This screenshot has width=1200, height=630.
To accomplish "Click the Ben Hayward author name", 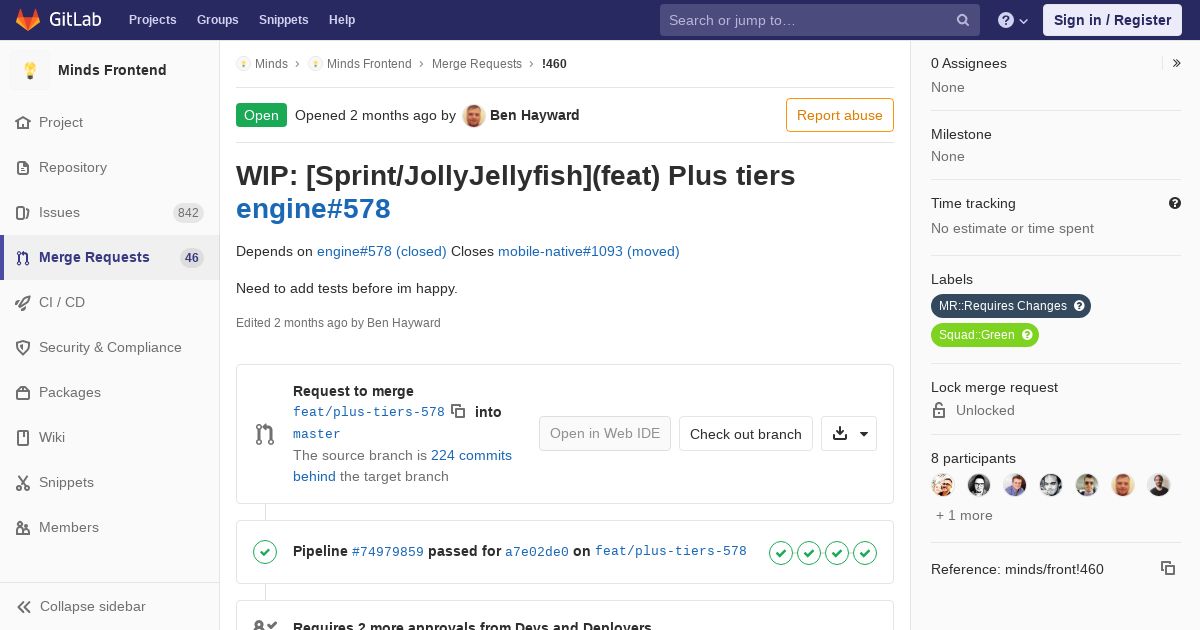I will (x=535, y=115).
